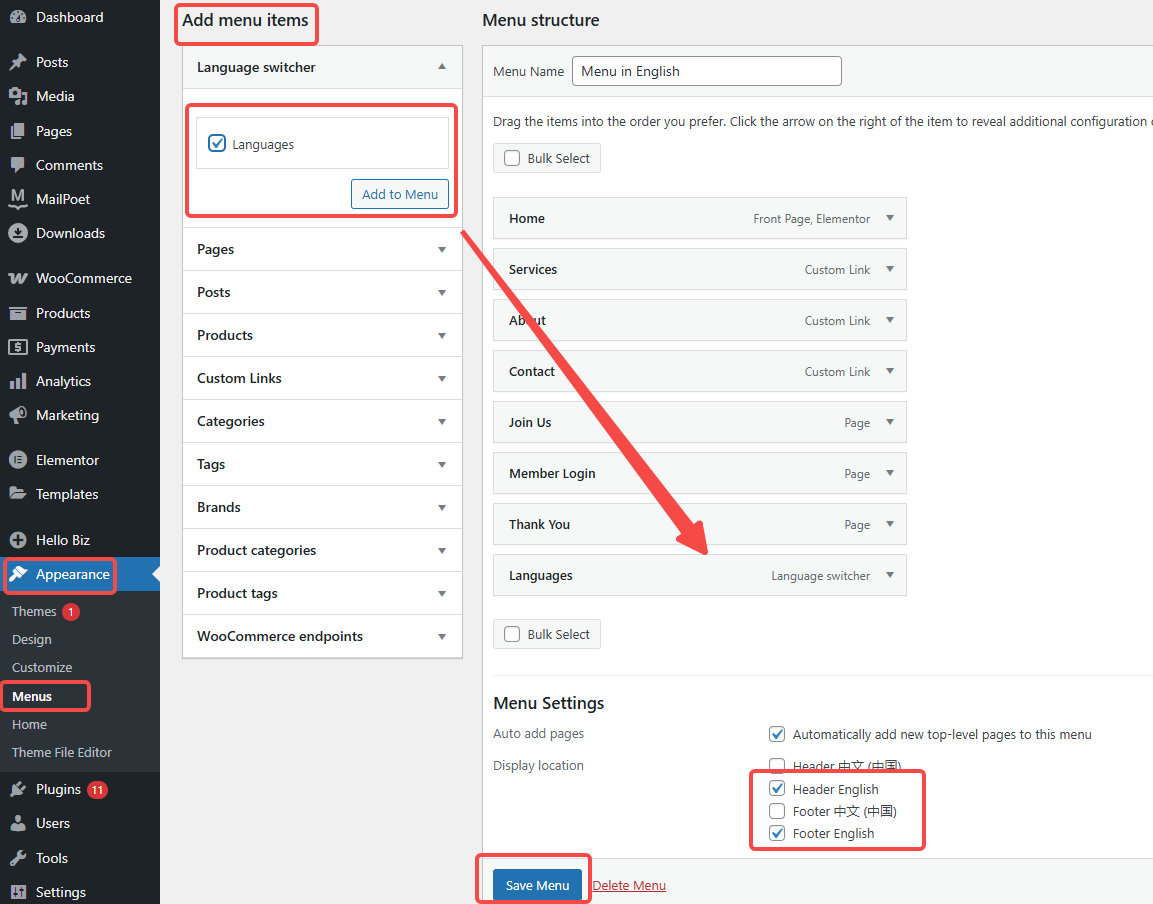
Task: Open the Elementor admin icon
Action: tap(20, 459)
